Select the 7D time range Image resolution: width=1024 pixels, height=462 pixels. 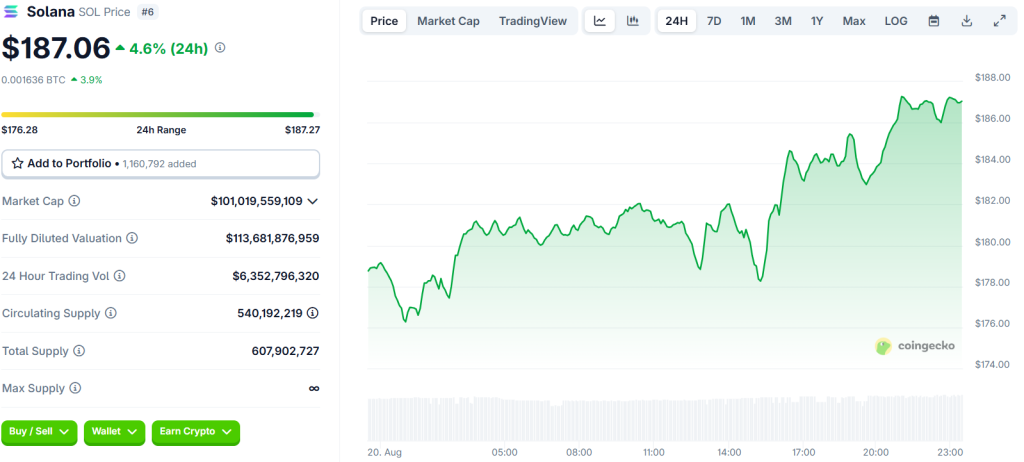tap(714, 21)
